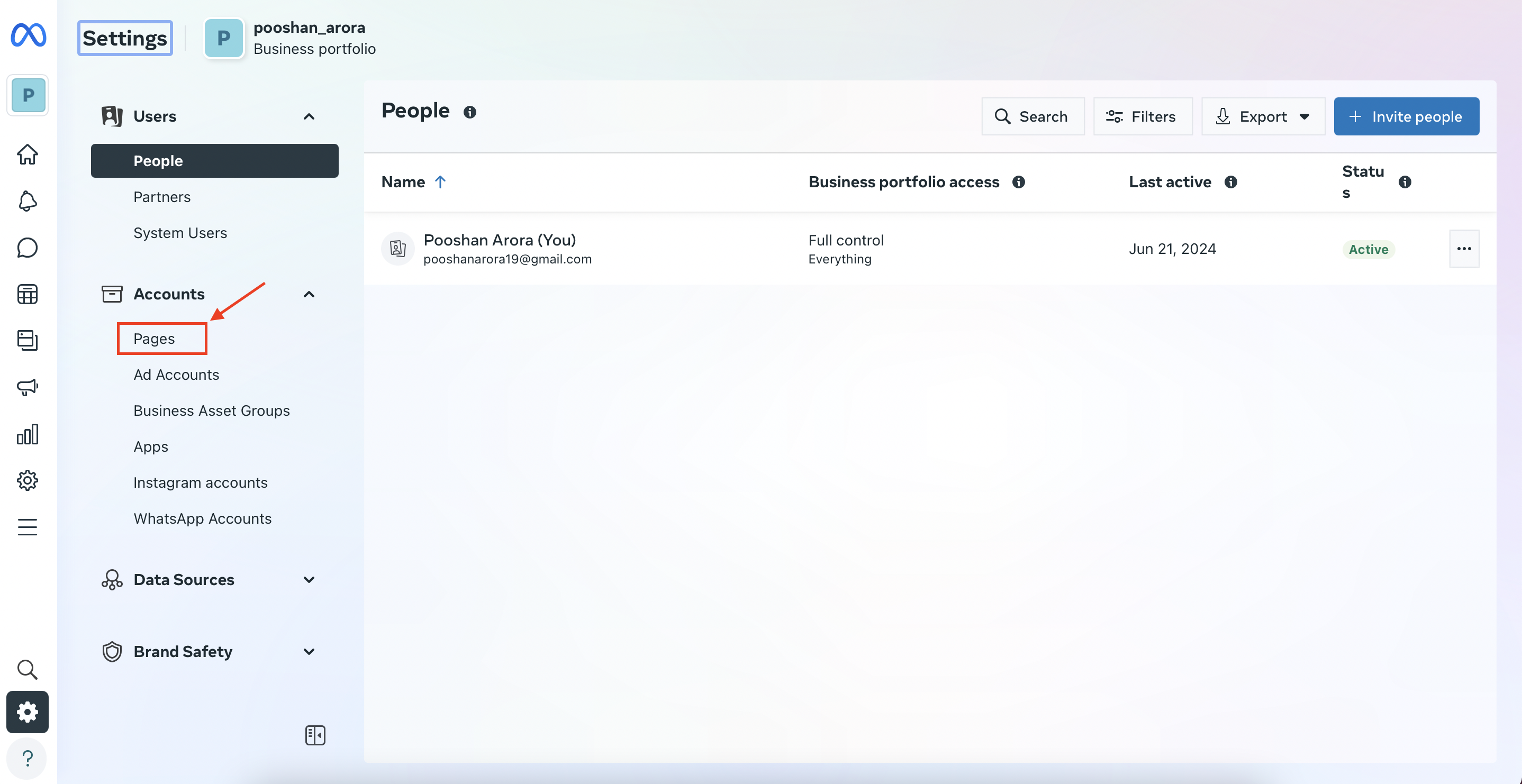Open Ads megaphone icon
1522x784 pixels.
27,387
